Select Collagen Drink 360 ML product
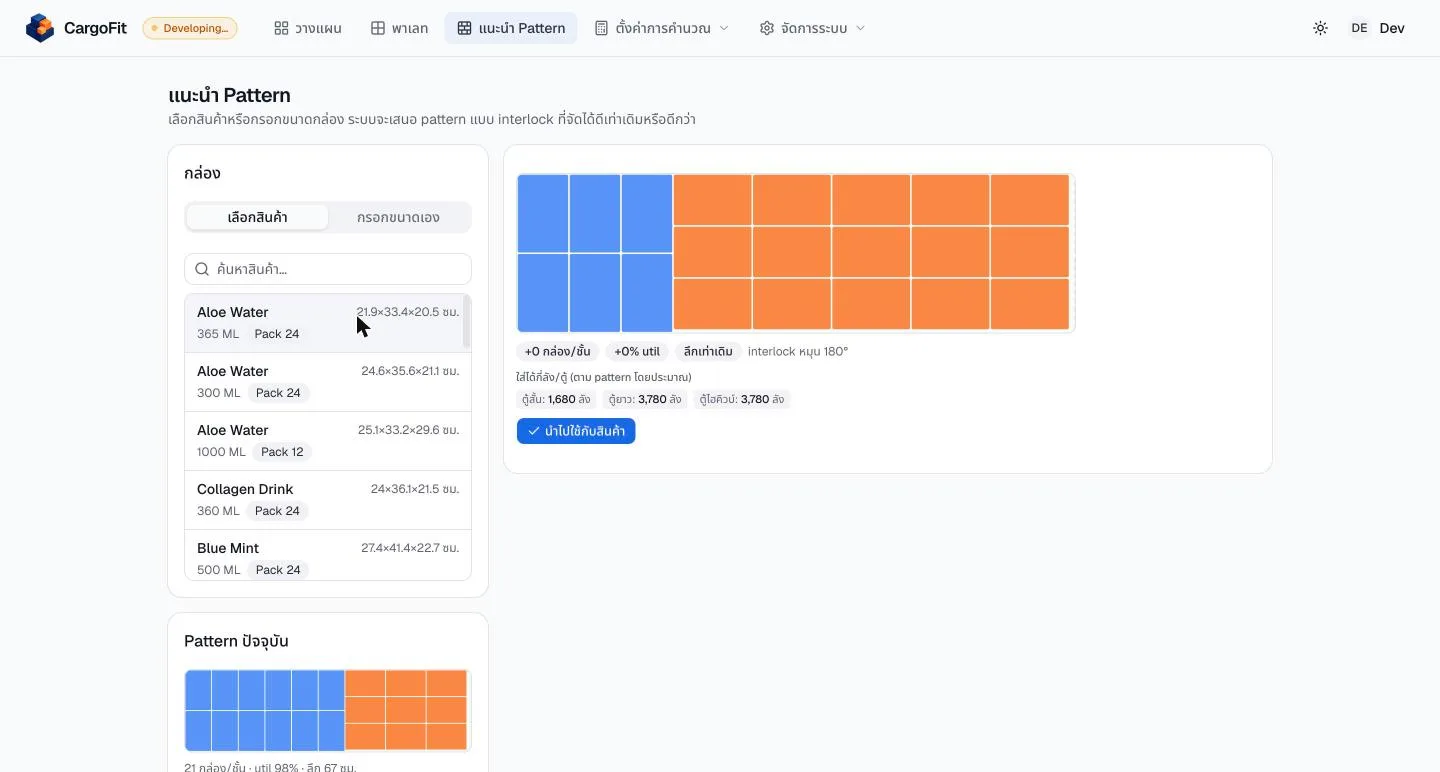The height and width of the screenshot is (772, 1440). pos(328,500)
